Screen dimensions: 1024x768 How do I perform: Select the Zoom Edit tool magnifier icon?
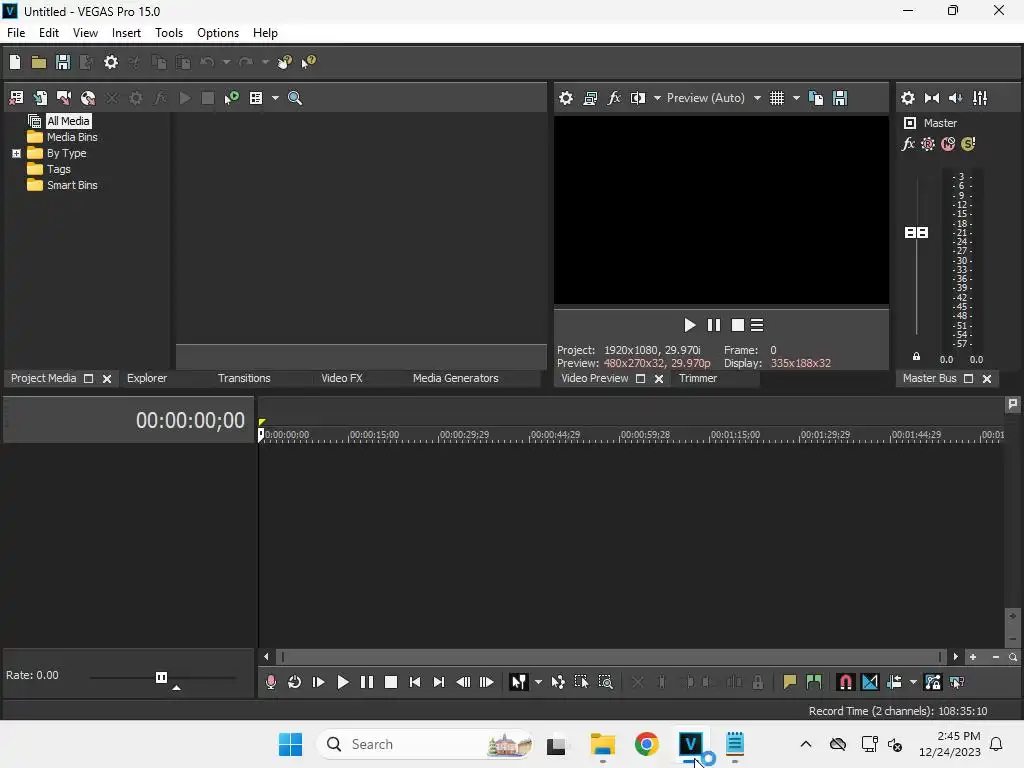pyautogui.click(x=605, y=682)
